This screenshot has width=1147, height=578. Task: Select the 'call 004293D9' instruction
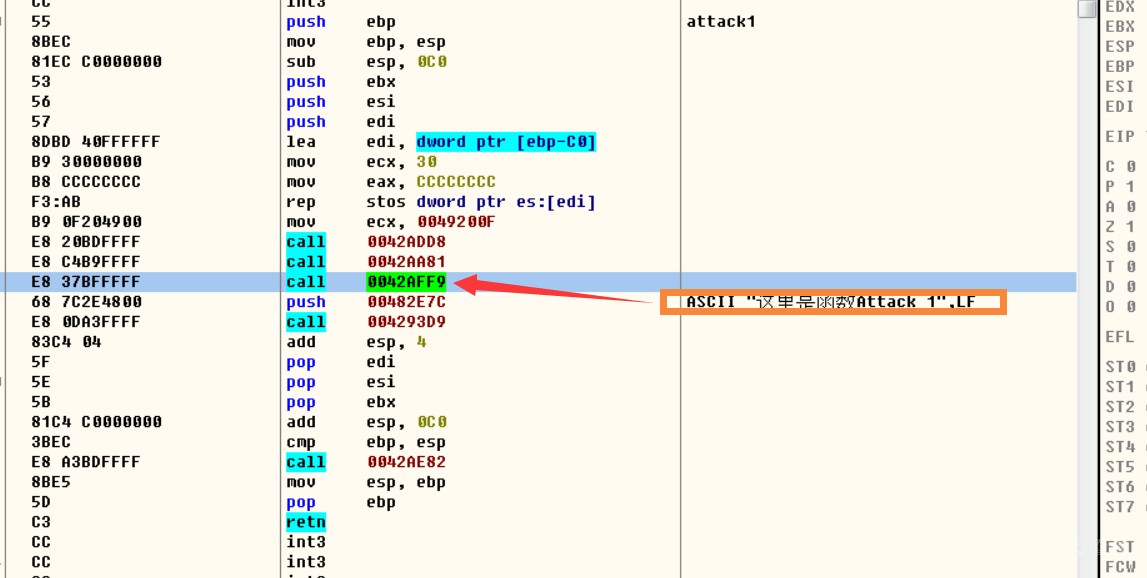coord(366,322)
